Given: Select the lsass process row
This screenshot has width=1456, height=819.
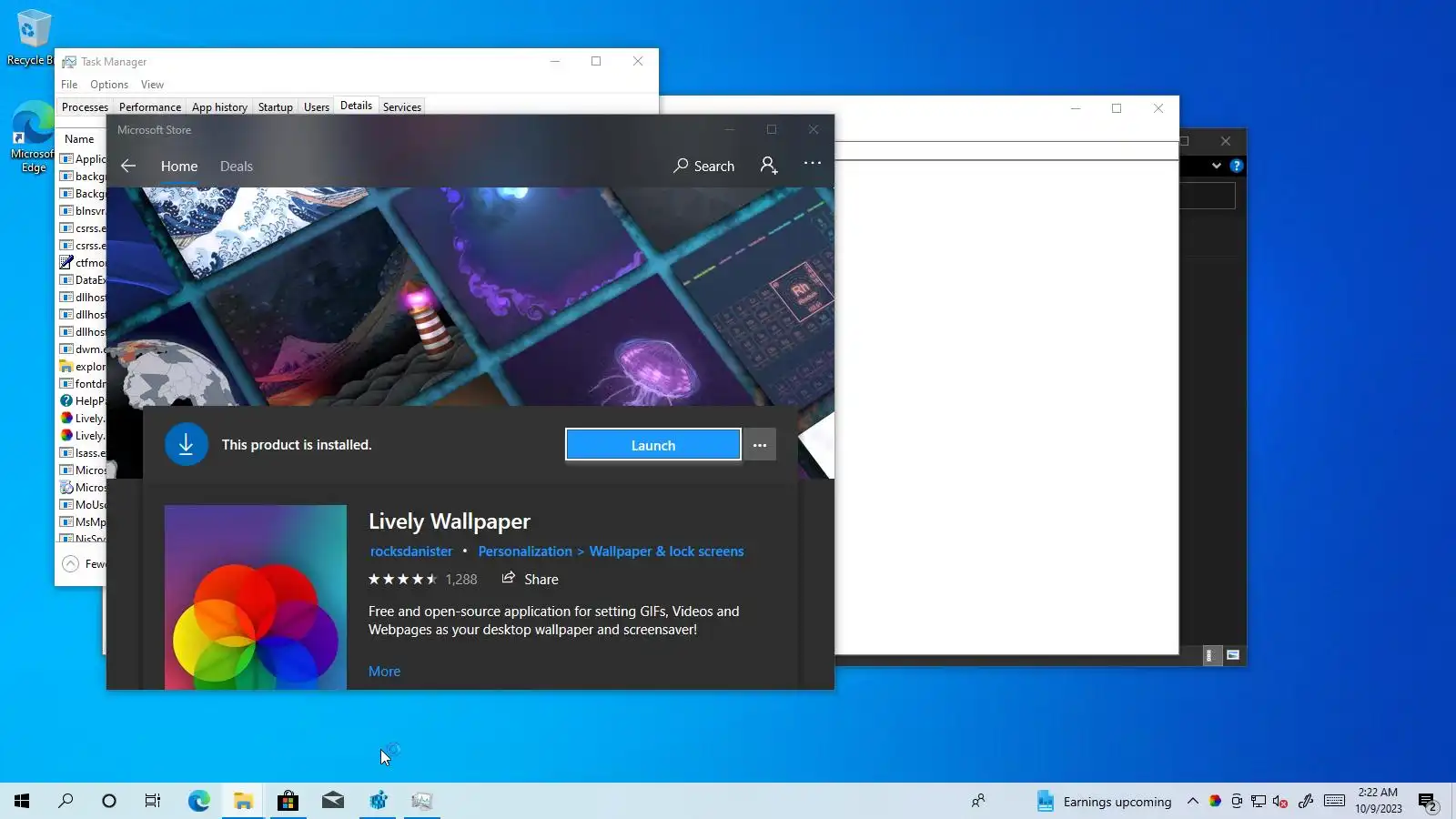Looking at the screenshot, I should (x=83, y=453).
